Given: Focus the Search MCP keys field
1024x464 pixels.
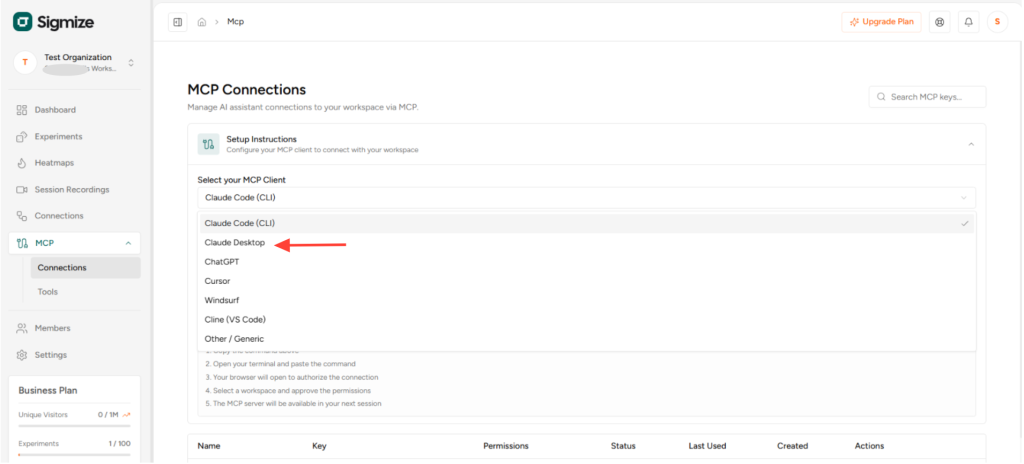Looking at the screenshot, I should pos(927,97).
